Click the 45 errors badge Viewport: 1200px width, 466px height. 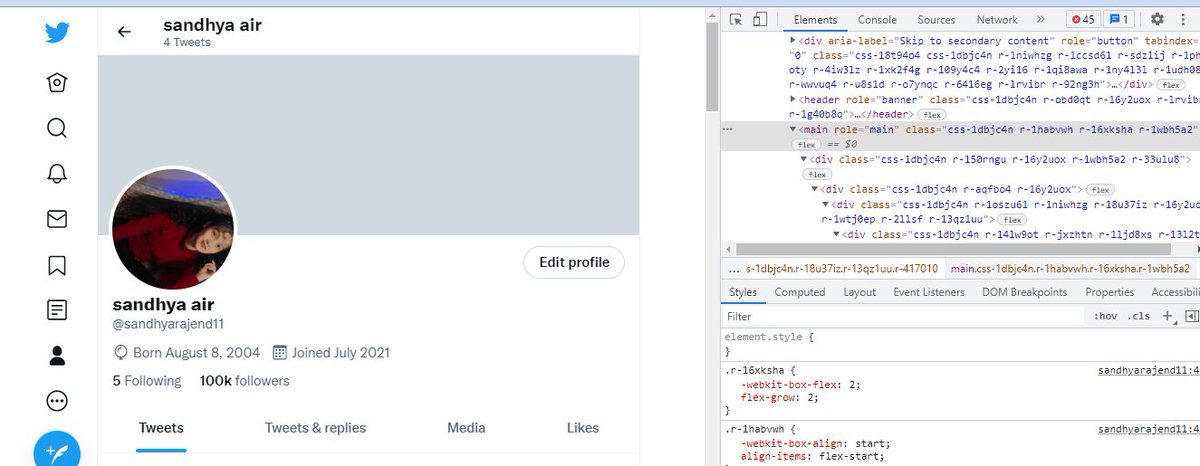1082,19
